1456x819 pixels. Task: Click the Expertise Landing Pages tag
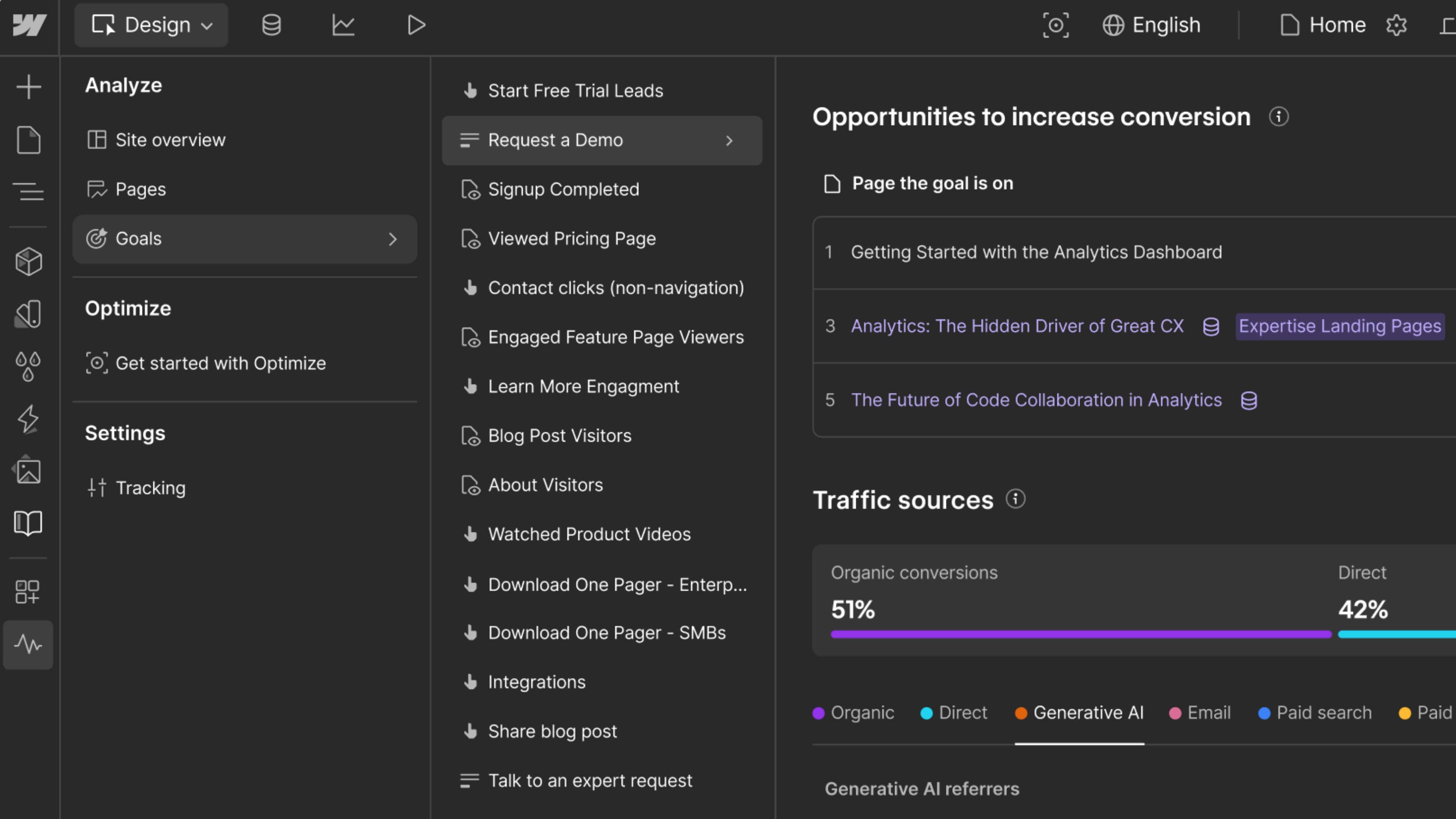1340,326
